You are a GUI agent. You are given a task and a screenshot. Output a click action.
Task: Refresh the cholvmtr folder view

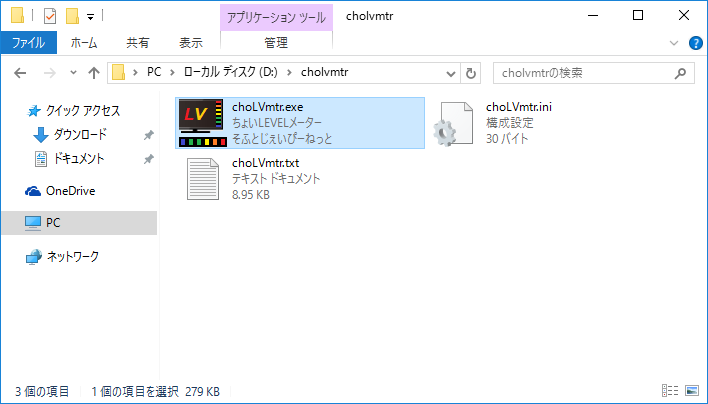click(470, 73)
